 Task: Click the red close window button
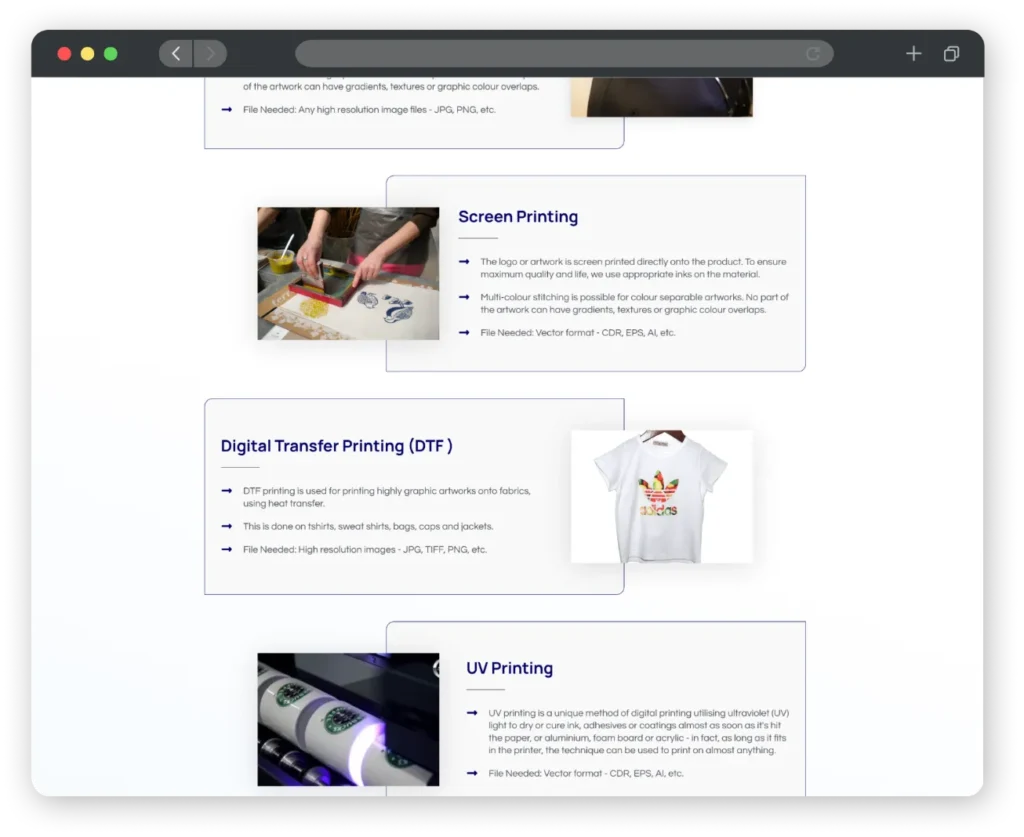64,54
